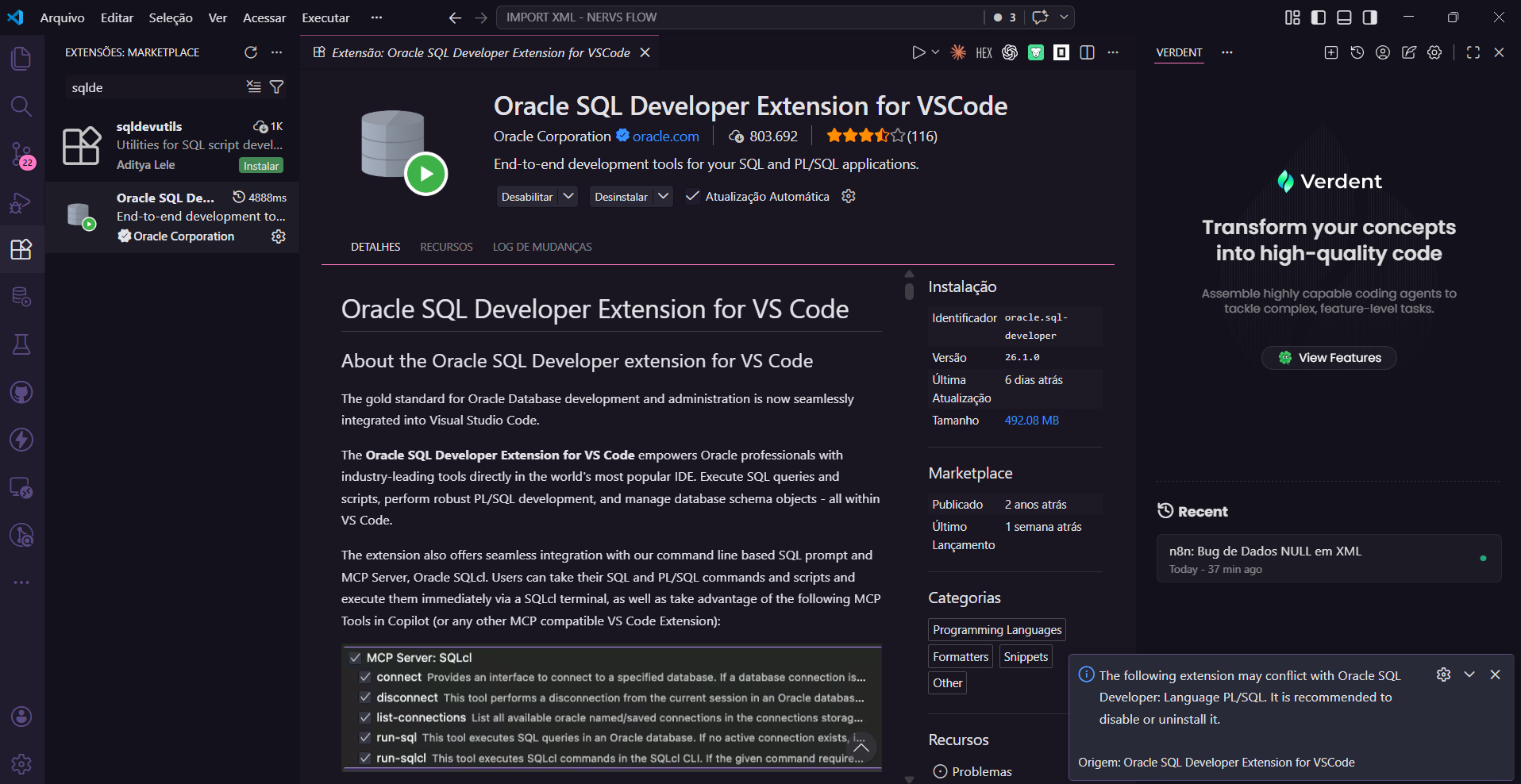Toggle the Atualização Automática checkbox
Screen dimensions: 1521x784
tap(692, 197)
